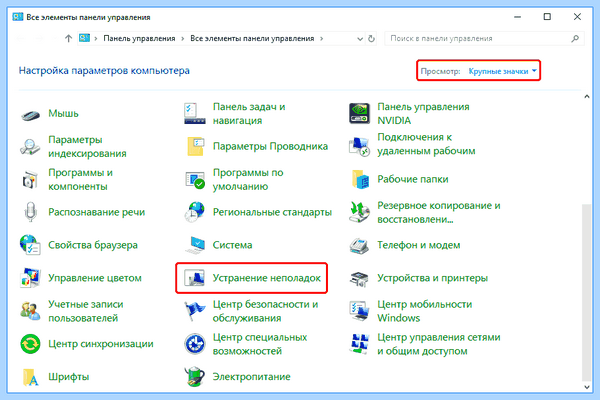The width and height of the screenshot is (600, 400).
Task: Click the control panel icon in address bar
Action: coord(85,38)
